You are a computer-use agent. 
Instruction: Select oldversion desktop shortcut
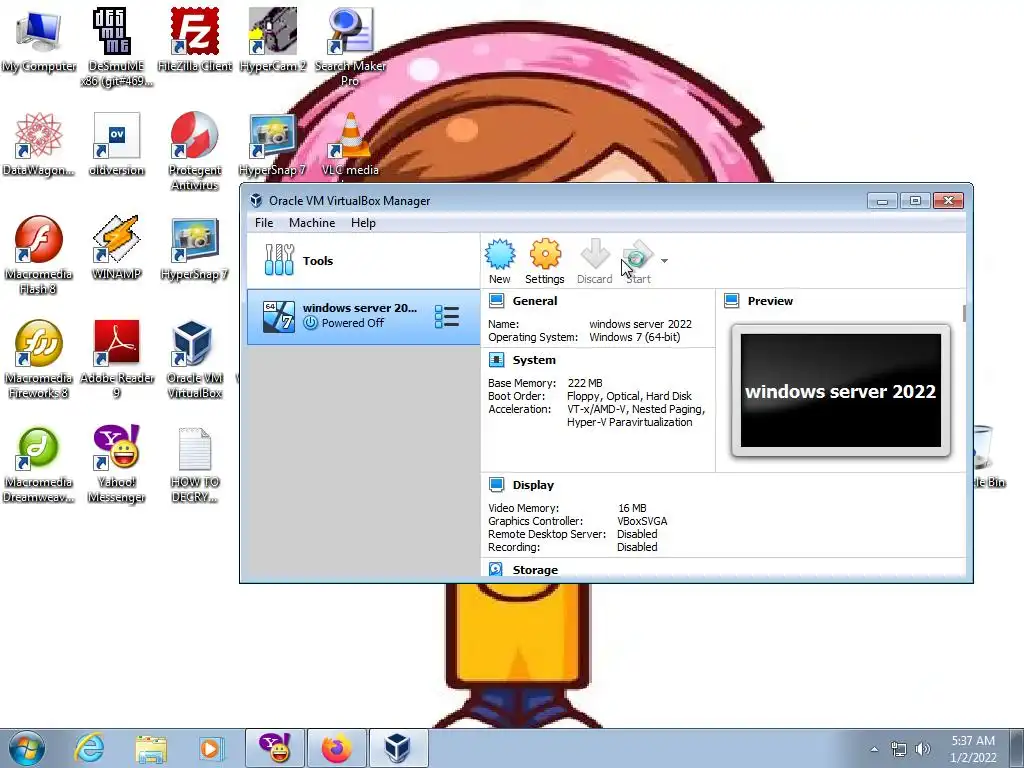(x=116, y=144)
